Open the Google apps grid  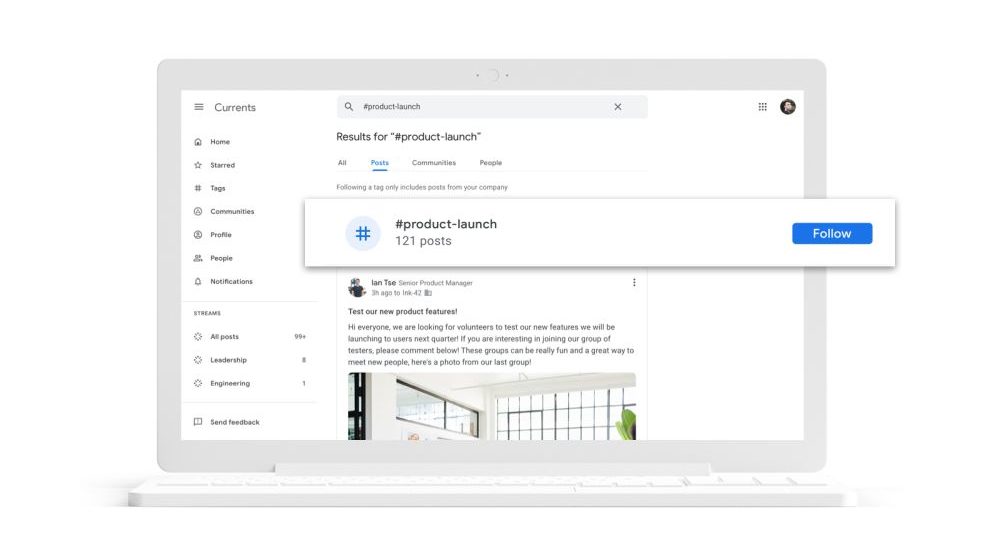(763, 107)
